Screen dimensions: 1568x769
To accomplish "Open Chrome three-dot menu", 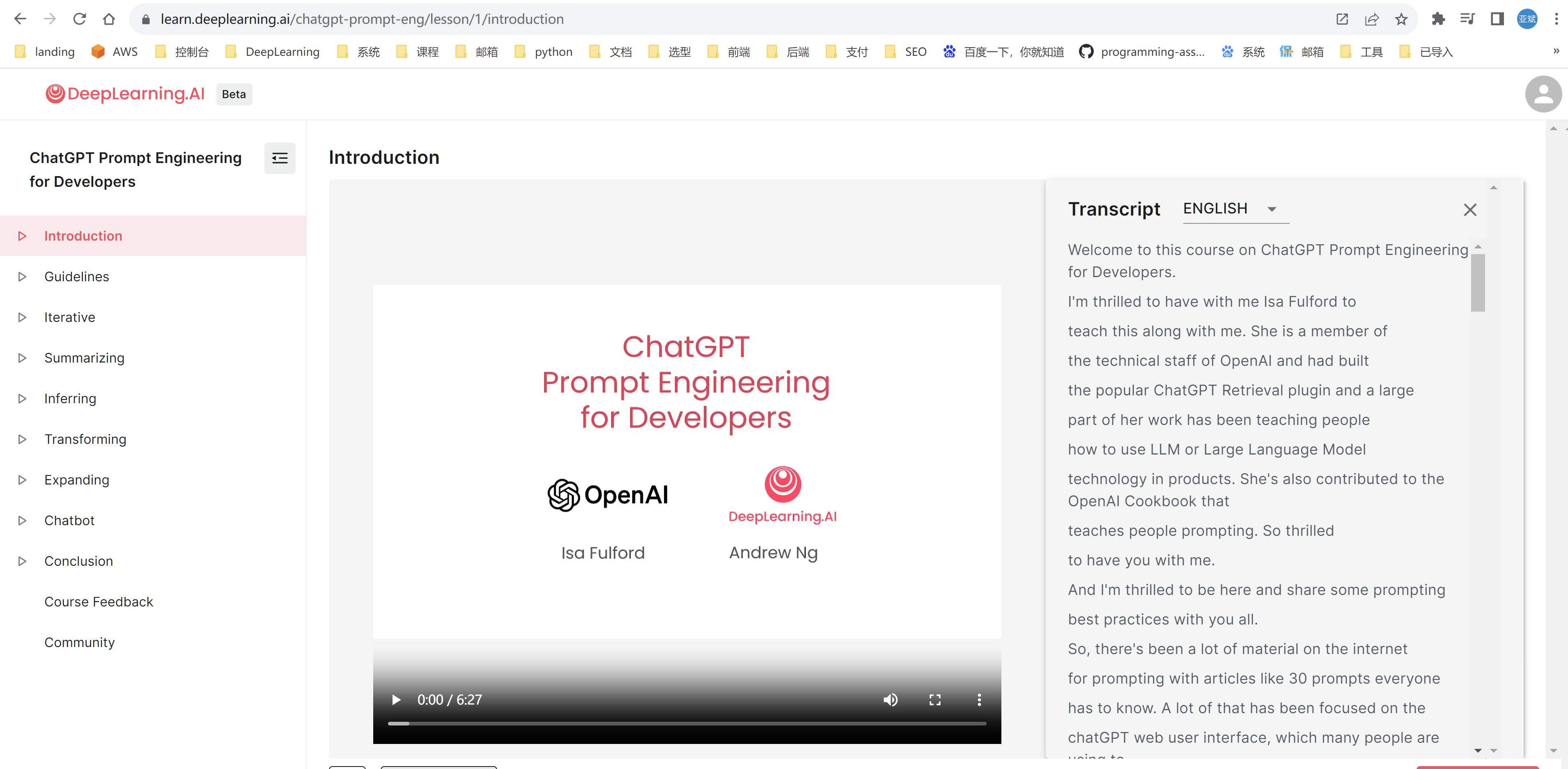I will coord(1557,19).
